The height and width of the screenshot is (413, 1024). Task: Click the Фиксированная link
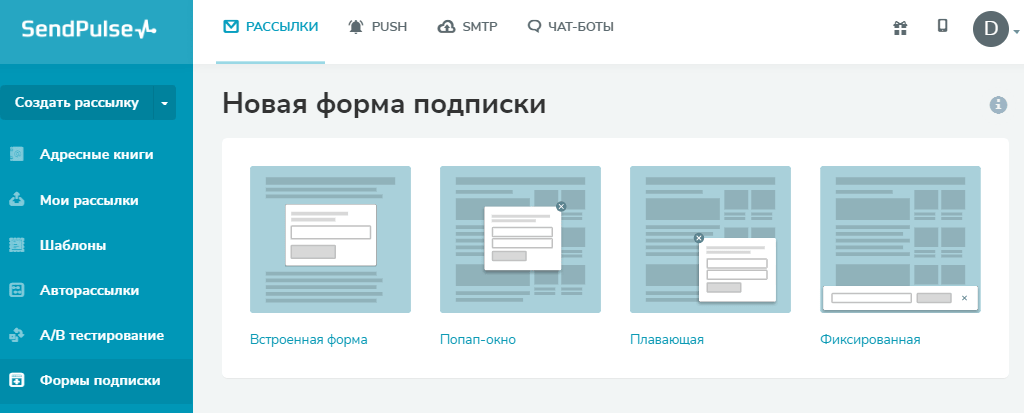(x=871, y=340)
